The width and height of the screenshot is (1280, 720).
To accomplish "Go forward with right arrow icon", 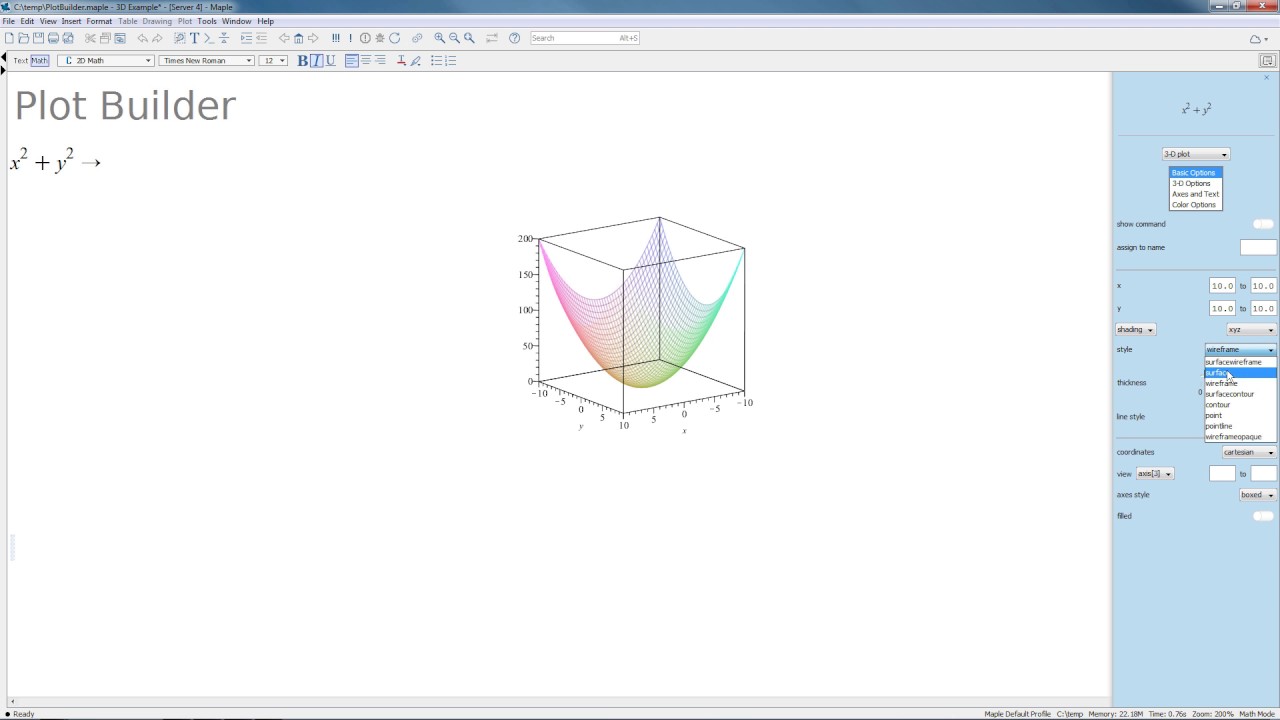I will point(313,38).
